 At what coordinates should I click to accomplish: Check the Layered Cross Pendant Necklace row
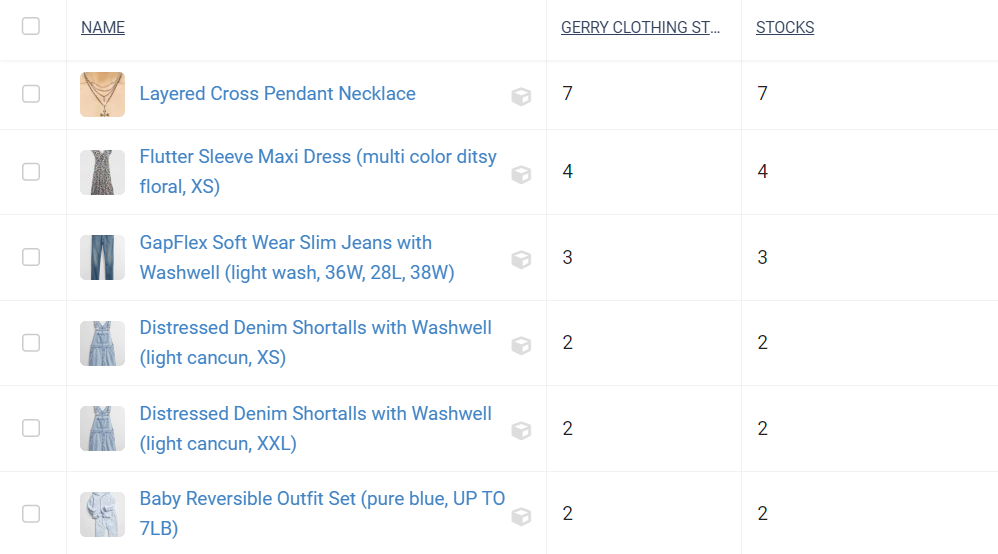31,94
